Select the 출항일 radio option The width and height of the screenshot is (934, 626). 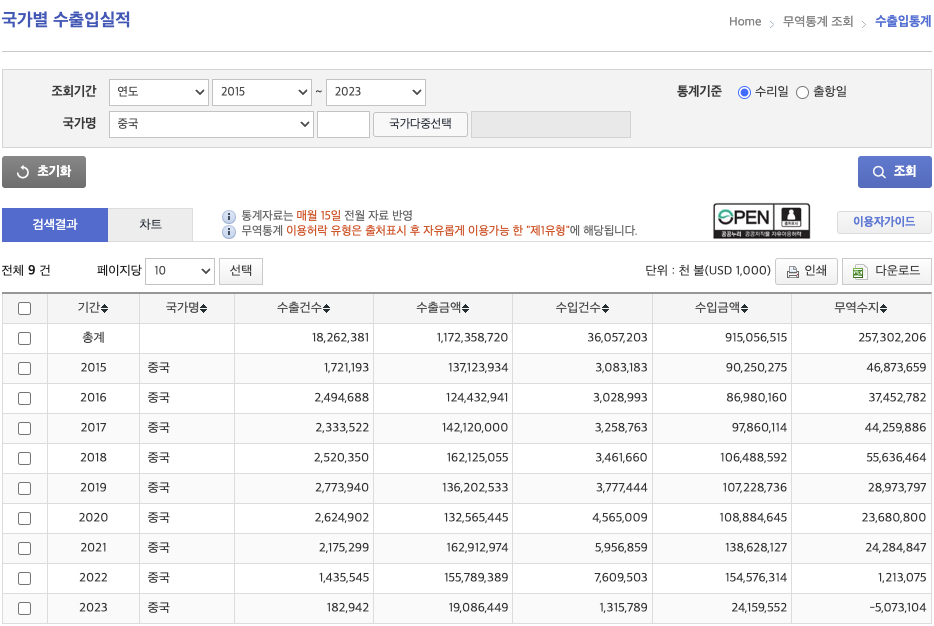(x=802, y=92)
